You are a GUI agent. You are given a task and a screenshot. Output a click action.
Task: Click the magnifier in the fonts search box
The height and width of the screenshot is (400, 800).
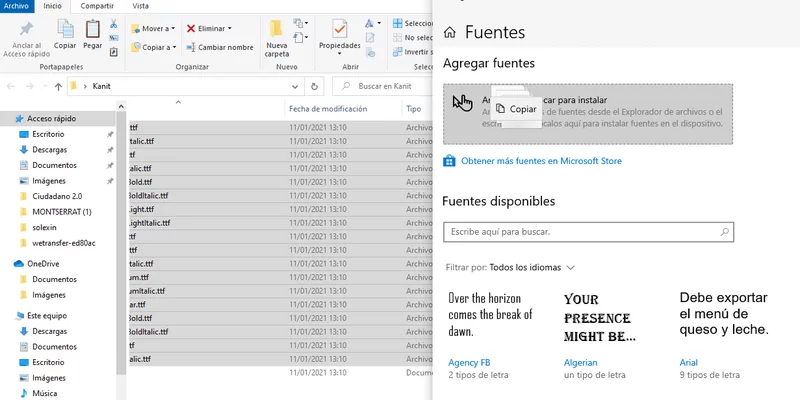[x=724, y=232]
